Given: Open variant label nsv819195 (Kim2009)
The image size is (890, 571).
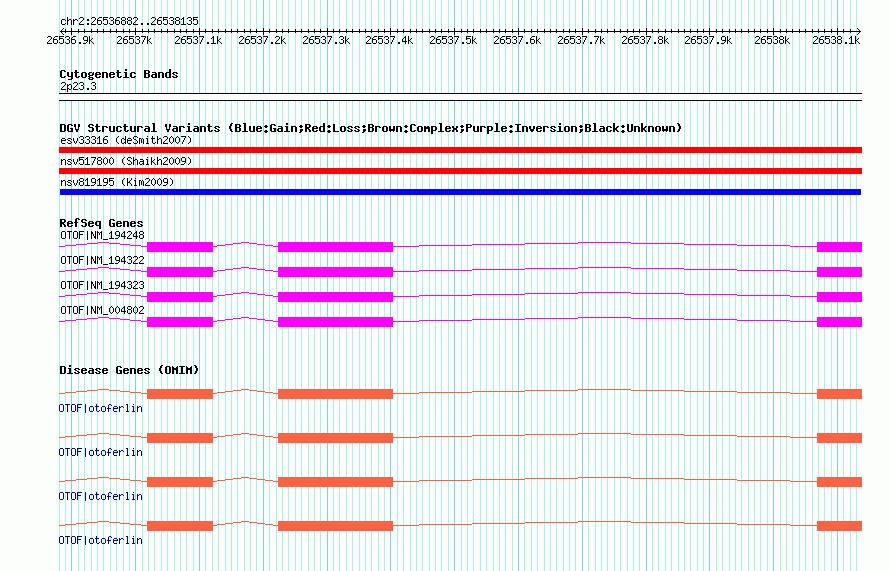Looking at the screenshot, I should pyautogui.click(x=117, y=182).
